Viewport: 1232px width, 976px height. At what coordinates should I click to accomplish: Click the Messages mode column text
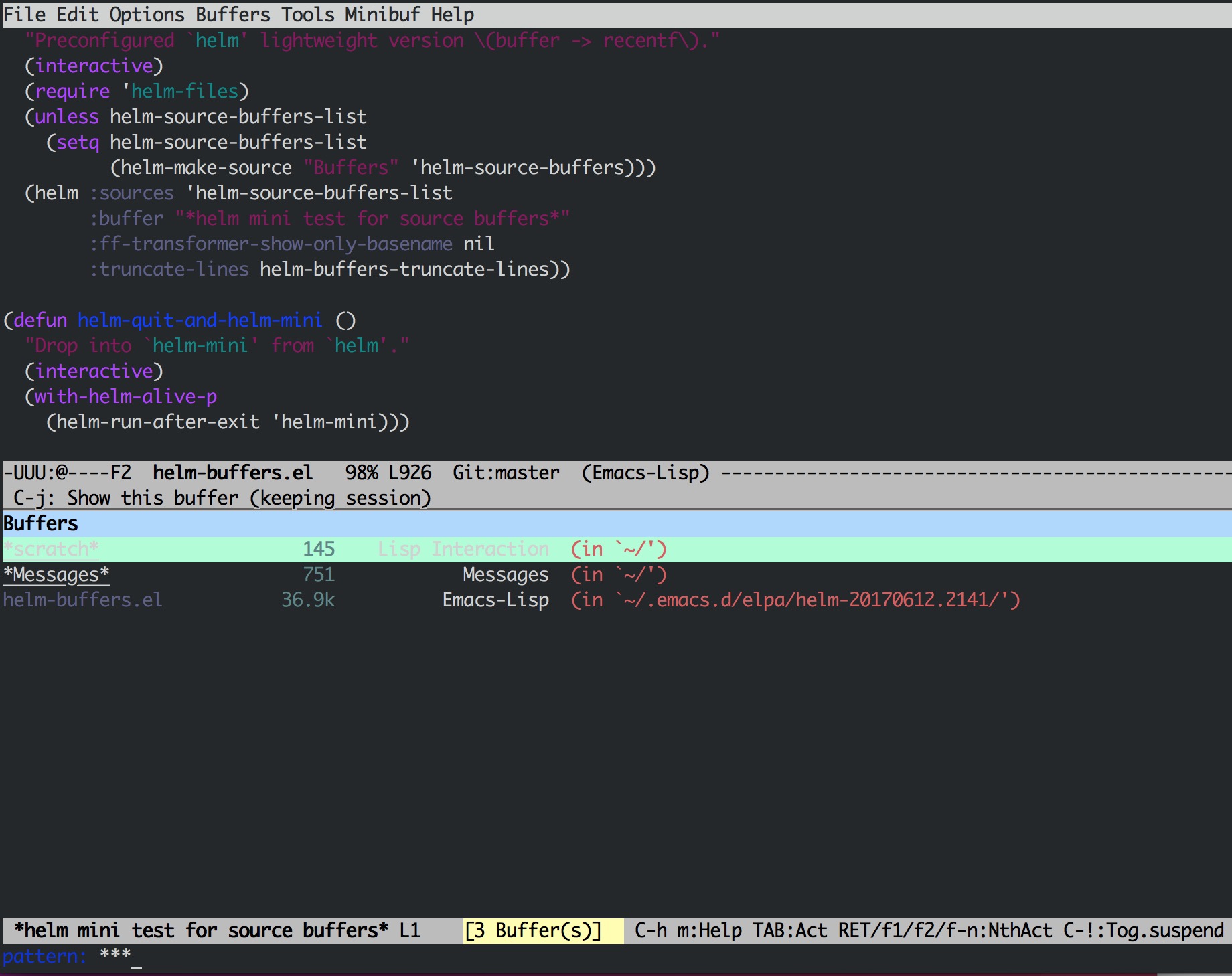[x=506, y=574]
